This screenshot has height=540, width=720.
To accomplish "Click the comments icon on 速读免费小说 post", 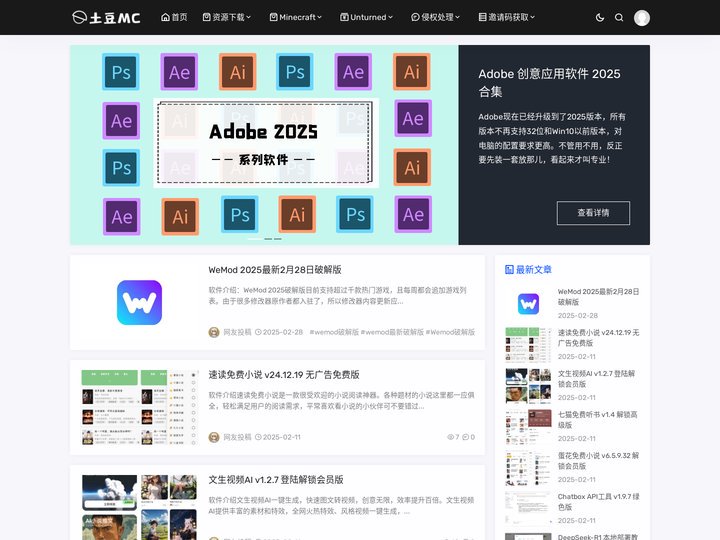I will 465,437.
